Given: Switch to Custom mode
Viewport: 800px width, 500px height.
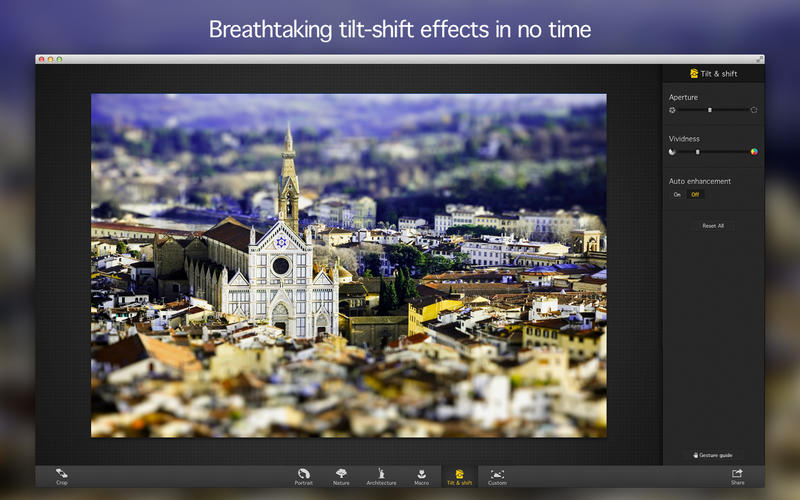Looking at the screenshot, I should coord(497,477).
